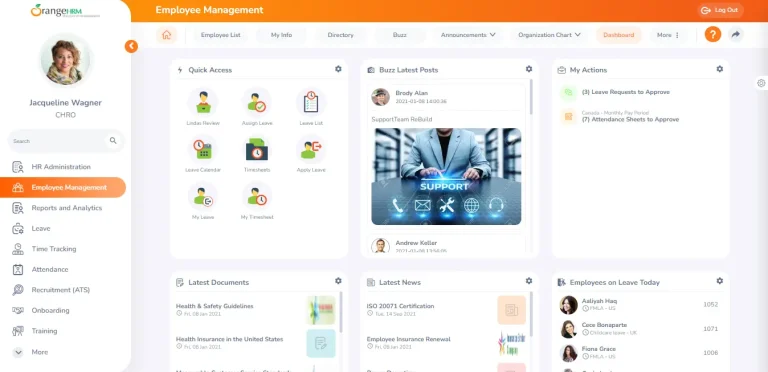Switch to the Employee List tab
The width and height of the screenshot is (768, 372).
pos(220,35)
